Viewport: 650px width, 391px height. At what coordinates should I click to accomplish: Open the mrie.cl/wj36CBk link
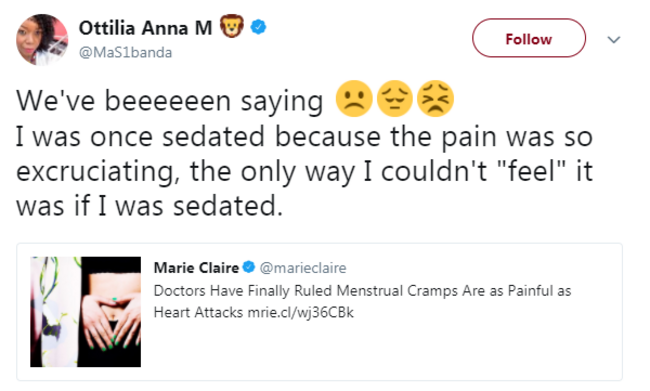point(301,312)
